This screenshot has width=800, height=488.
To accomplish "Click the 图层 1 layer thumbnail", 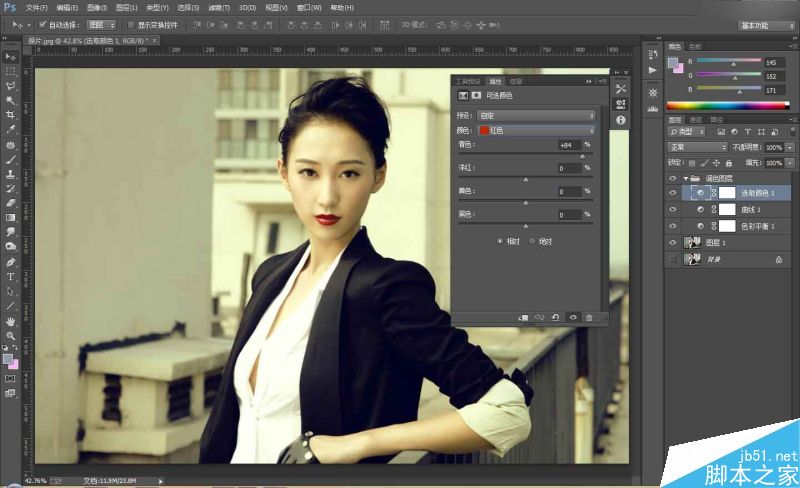I will tap(692, 242).
